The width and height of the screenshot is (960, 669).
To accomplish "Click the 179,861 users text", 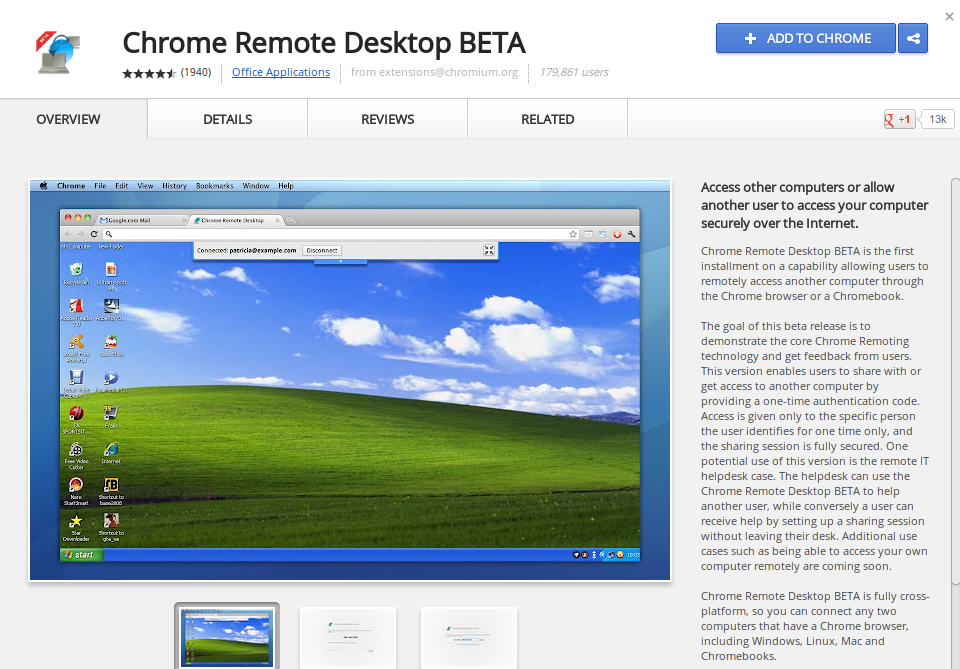I will tap(574, 72).
